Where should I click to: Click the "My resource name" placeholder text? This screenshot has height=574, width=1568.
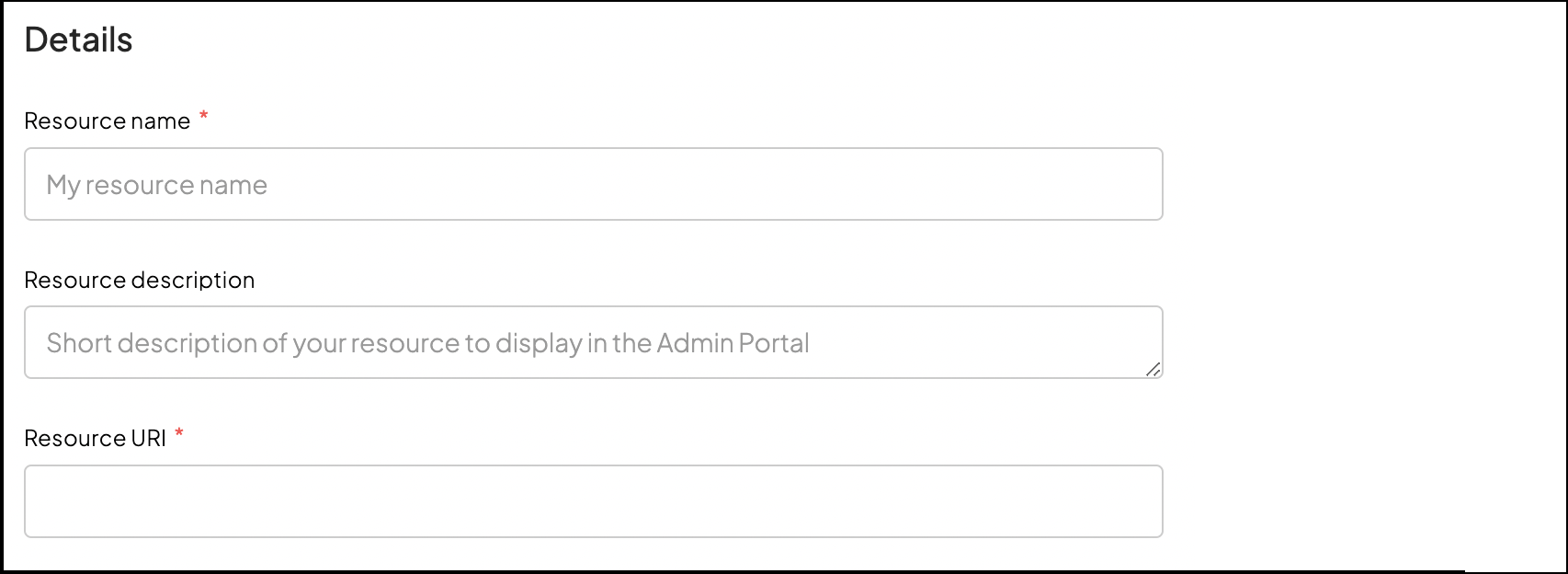coord(157,185)
